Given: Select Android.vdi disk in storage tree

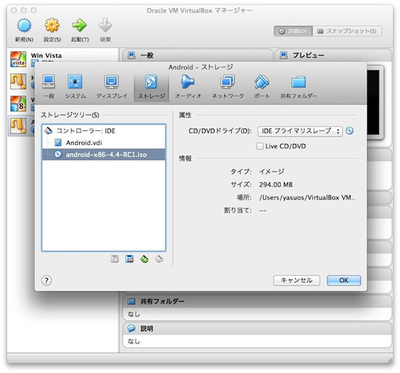Looking at the screenshot, I should 104,143.
